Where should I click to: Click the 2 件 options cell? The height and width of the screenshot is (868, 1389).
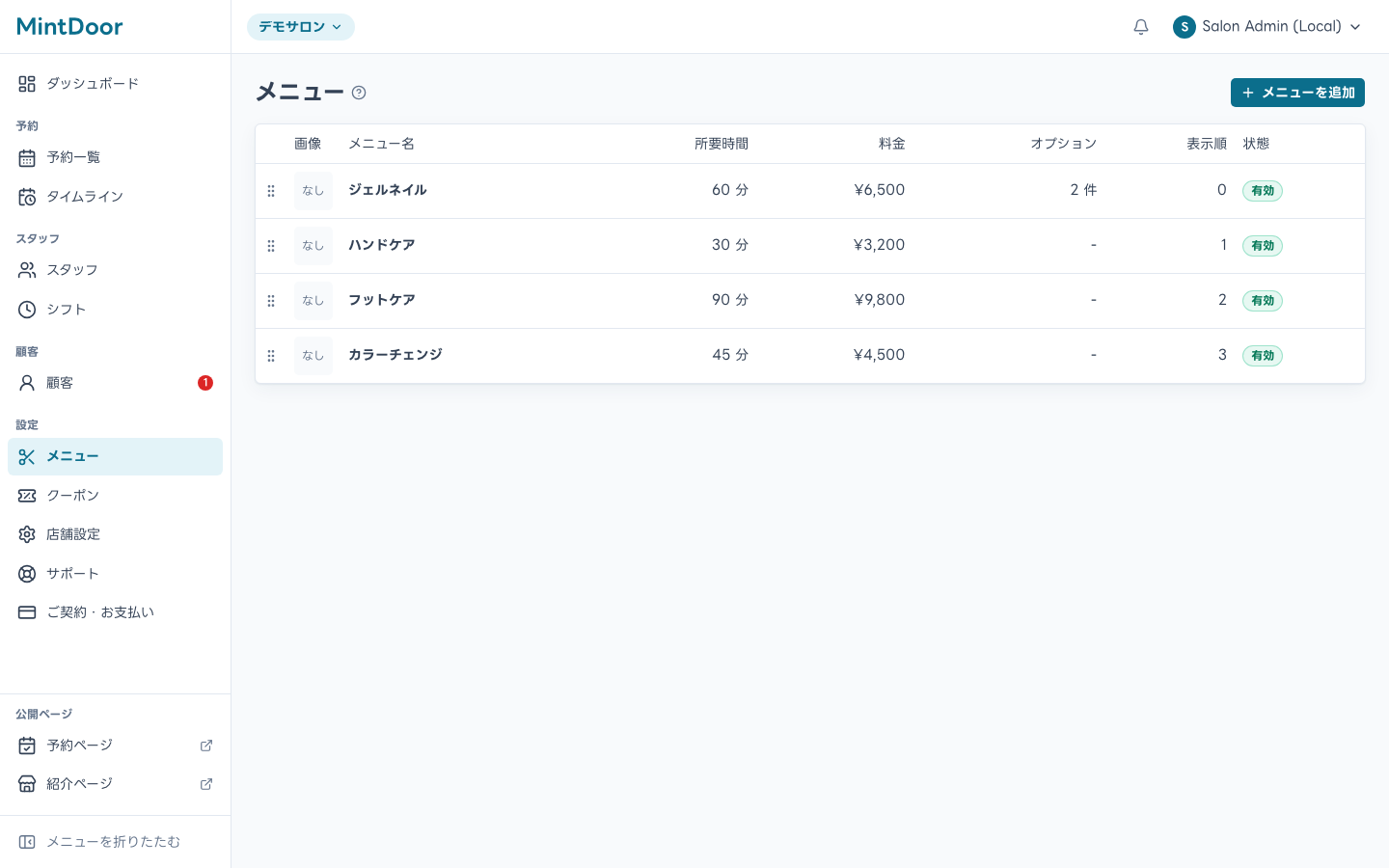pos(1083,190)
